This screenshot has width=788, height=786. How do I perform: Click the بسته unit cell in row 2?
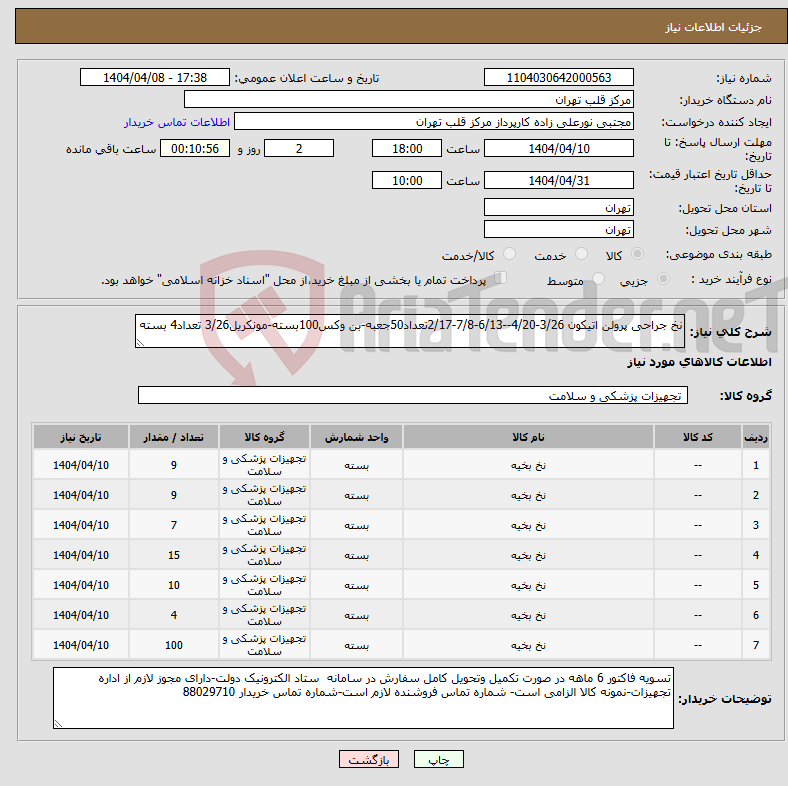tap(356, 496)
